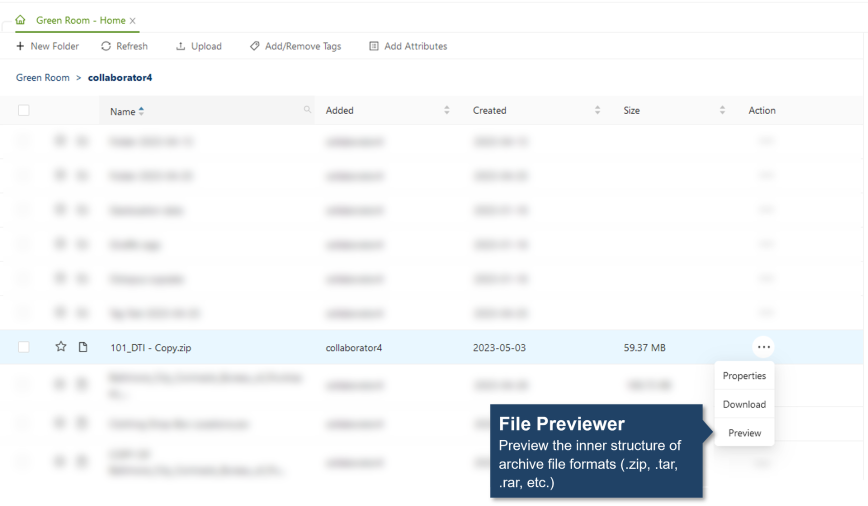Screen dimensions: 868x506
Task: Click the collaborator4 breadcrumb
Action: pyautogui.click(x=120, y=78)
